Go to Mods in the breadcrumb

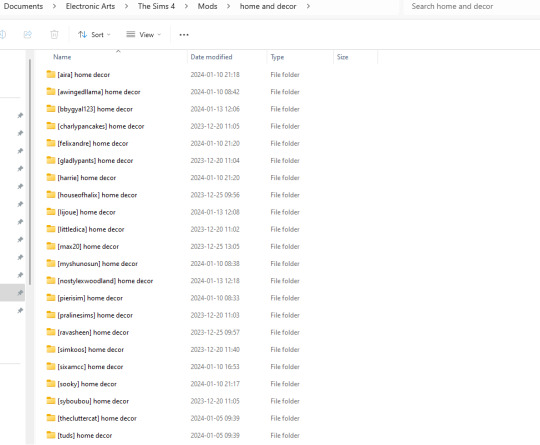[x=207, y=6]
